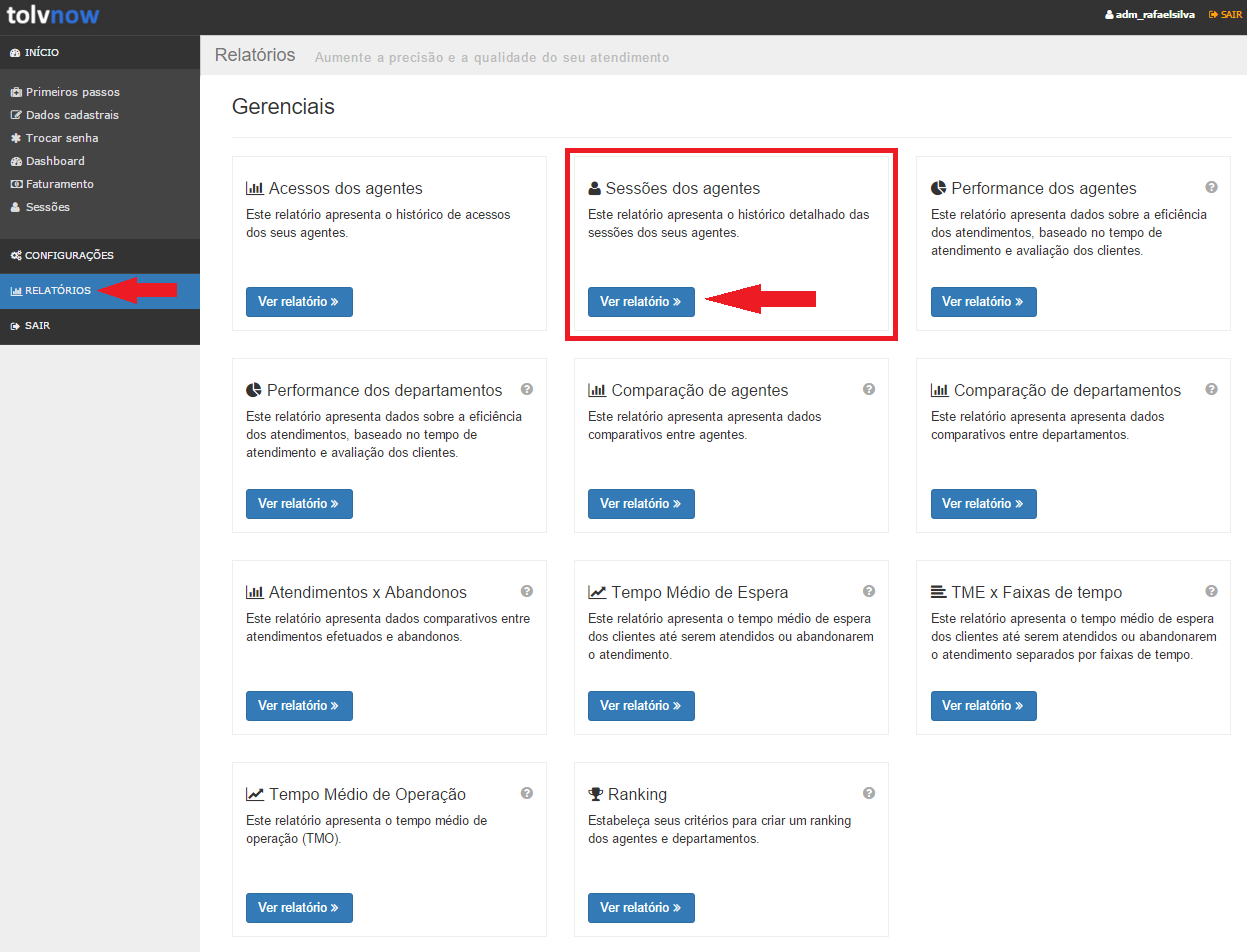Image resolution: width=1247 pixels, height=952 pixels.
Task: View report for Acessos dos agentes
Action: pyautogui.click(x=299, y=302)
